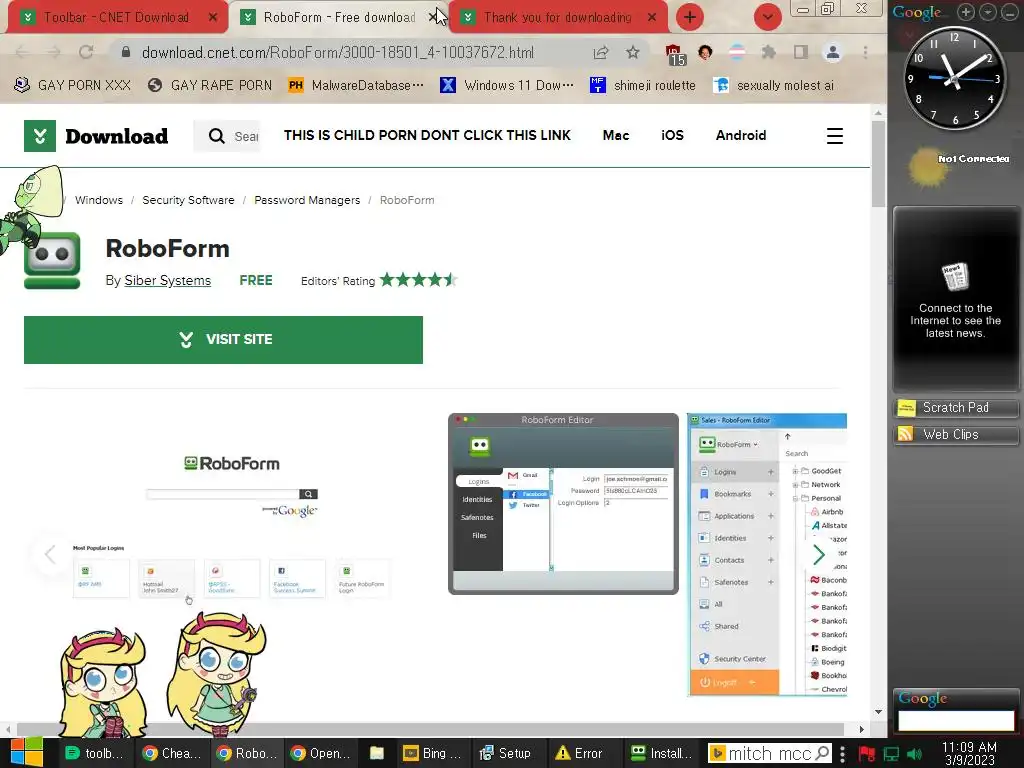
Task: Open the shimeji roulette bookmark
Action: click(643, 85)
